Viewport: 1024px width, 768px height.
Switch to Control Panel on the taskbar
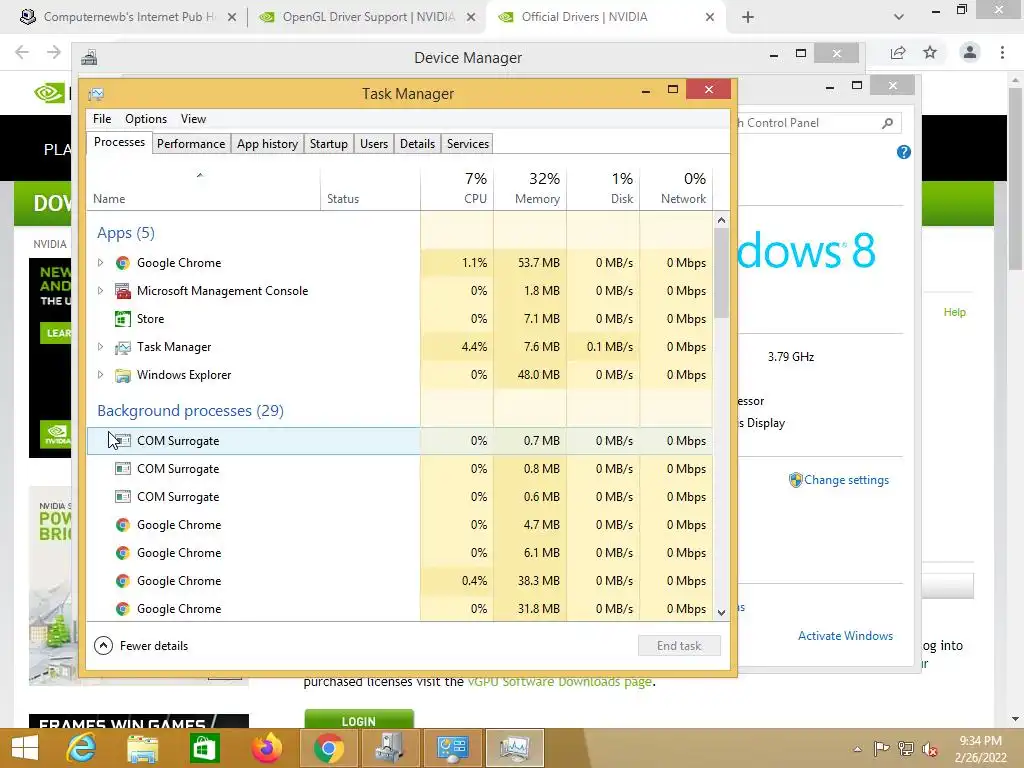click(452, 748)
